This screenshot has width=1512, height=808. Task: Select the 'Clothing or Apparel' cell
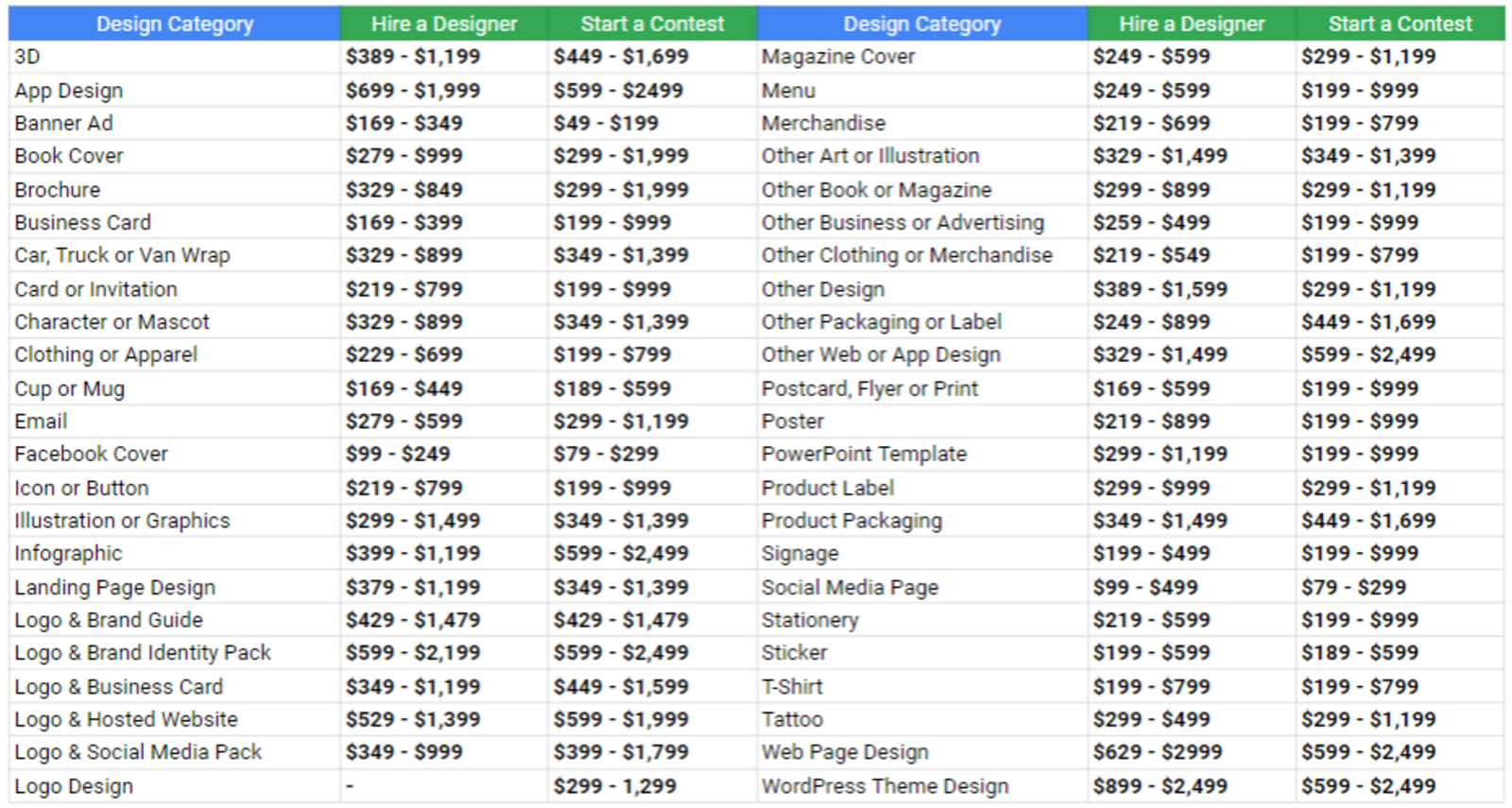coord(175,354)
